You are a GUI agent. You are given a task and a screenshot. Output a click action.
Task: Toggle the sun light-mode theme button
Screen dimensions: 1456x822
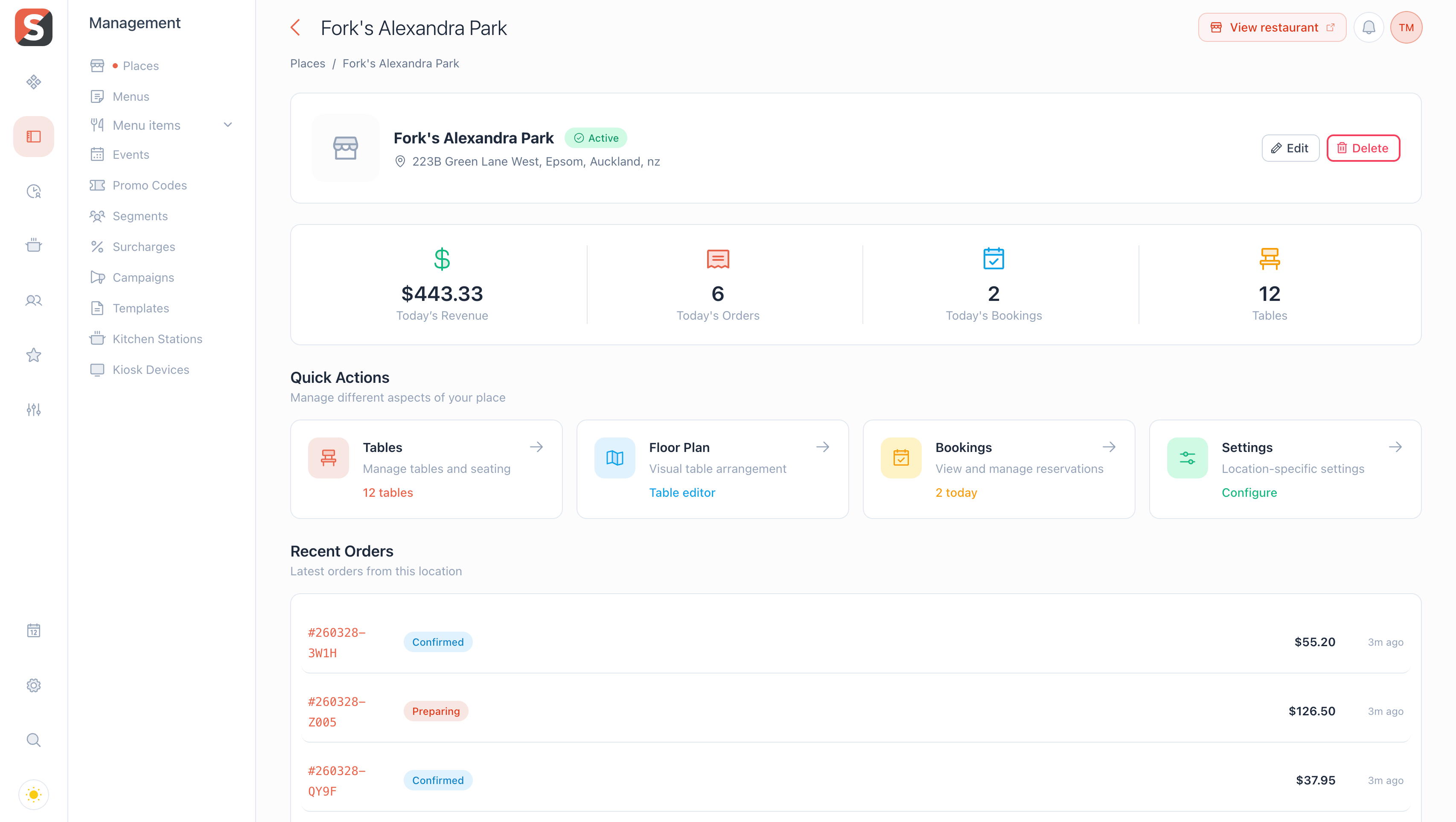pos(33,794)
